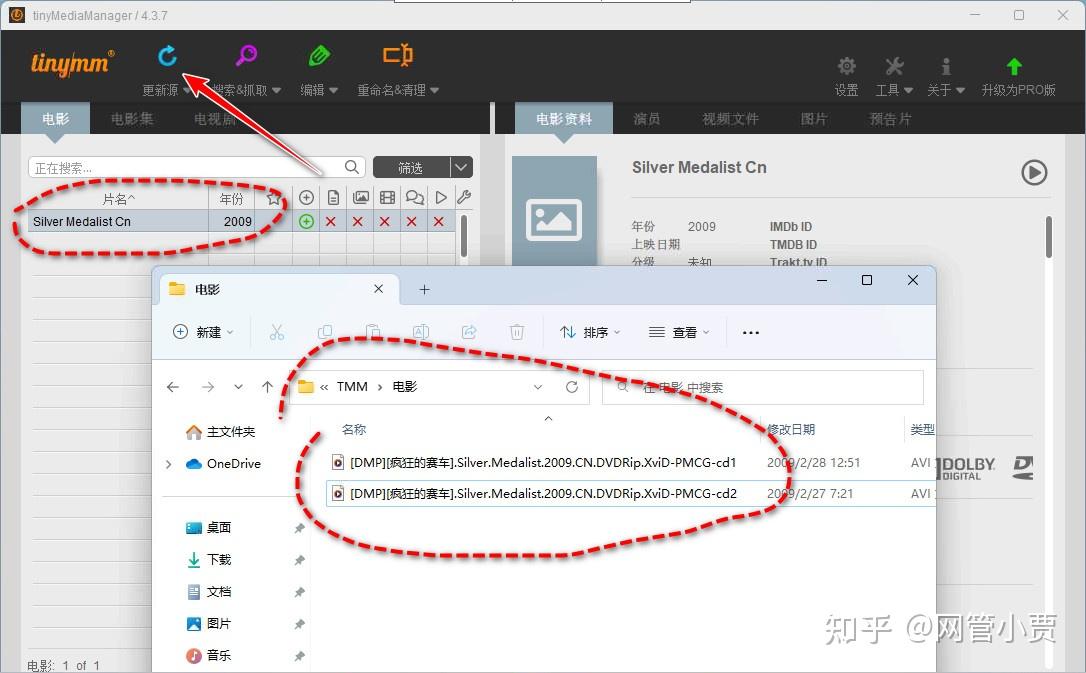Expand the OneDrive entry in Explorer sidebar
The height and width of the screenshot is (673, 1086).
[x=170, y=463]
